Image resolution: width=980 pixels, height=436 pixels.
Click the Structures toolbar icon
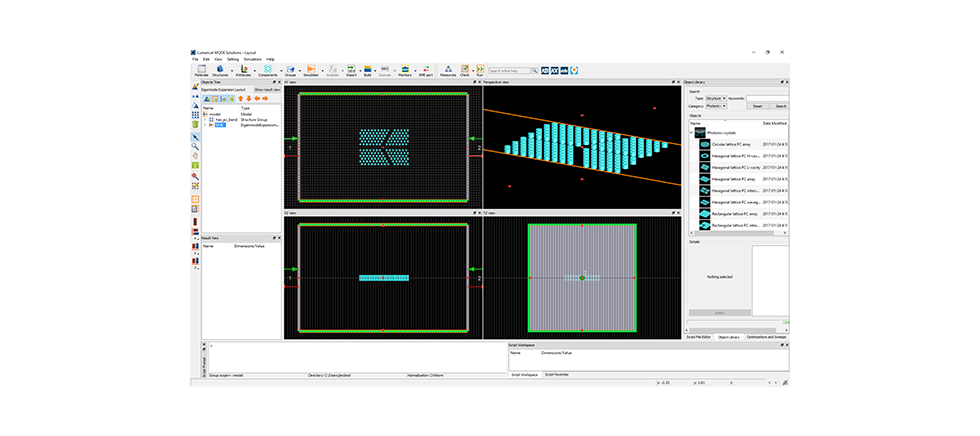click(x=221, y=69)
